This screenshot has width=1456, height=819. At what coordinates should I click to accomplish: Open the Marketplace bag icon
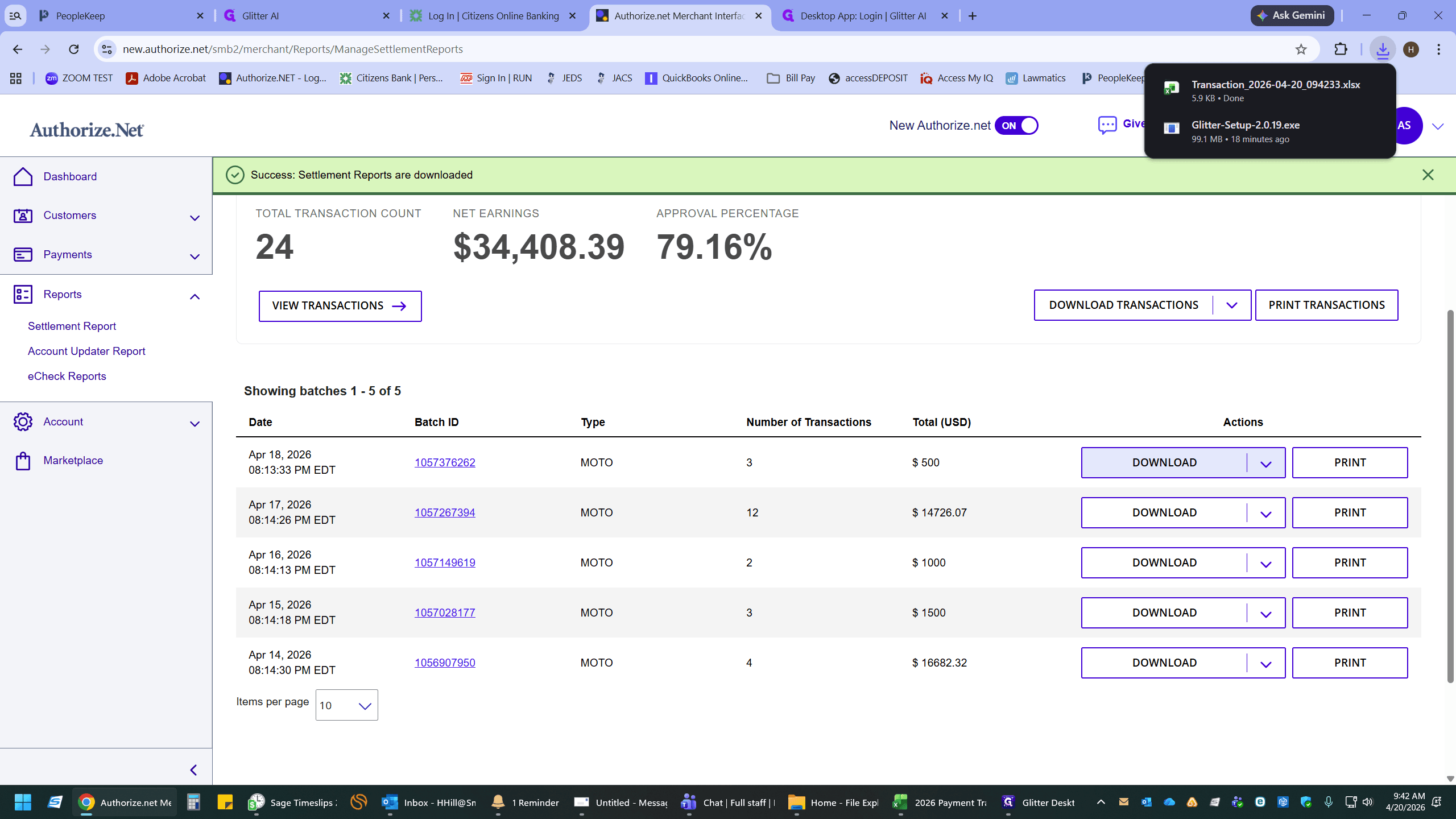coord(23,461)
